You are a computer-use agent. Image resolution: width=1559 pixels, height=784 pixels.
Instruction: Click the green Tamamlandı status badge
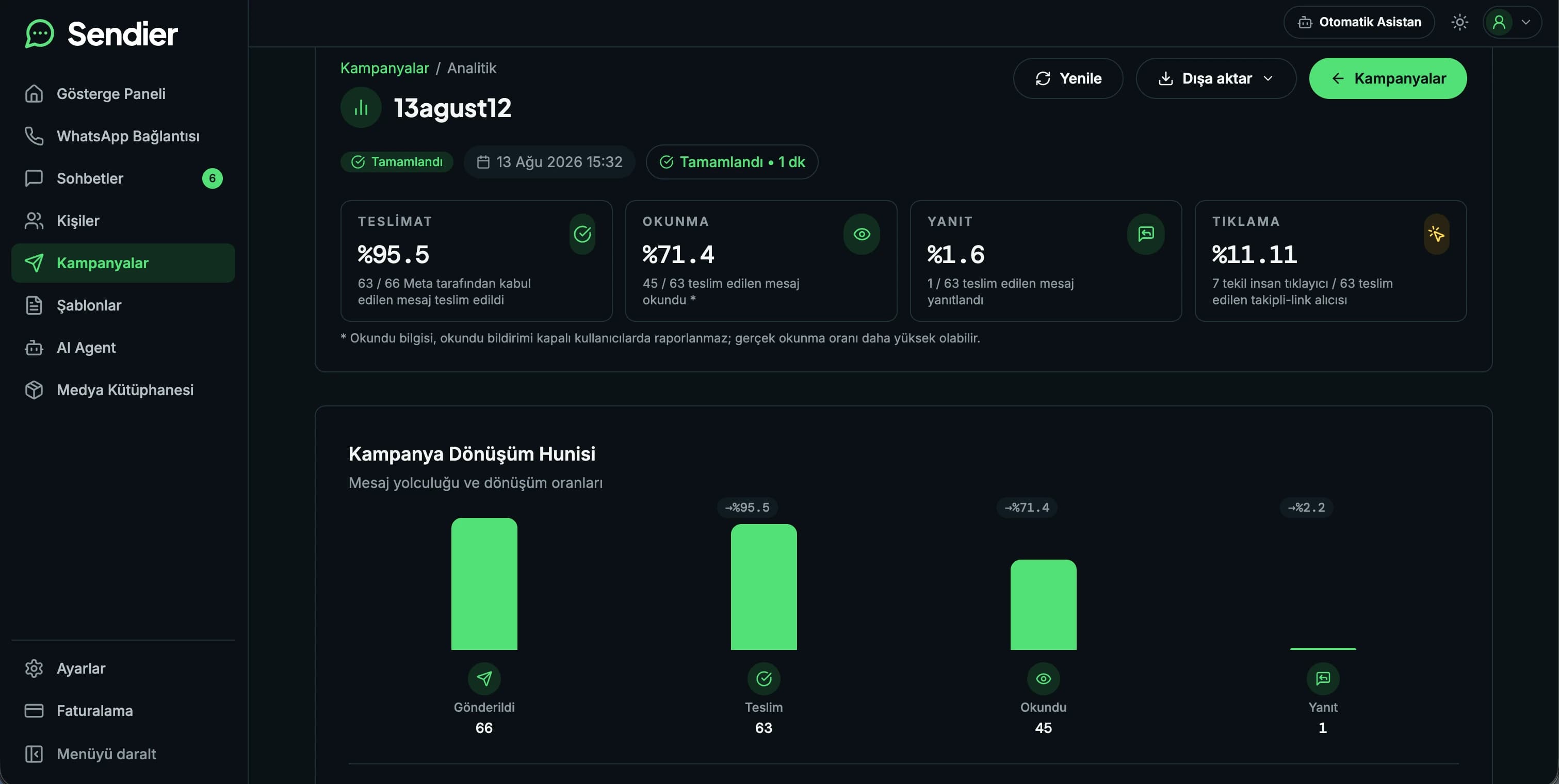pos(396,162)
